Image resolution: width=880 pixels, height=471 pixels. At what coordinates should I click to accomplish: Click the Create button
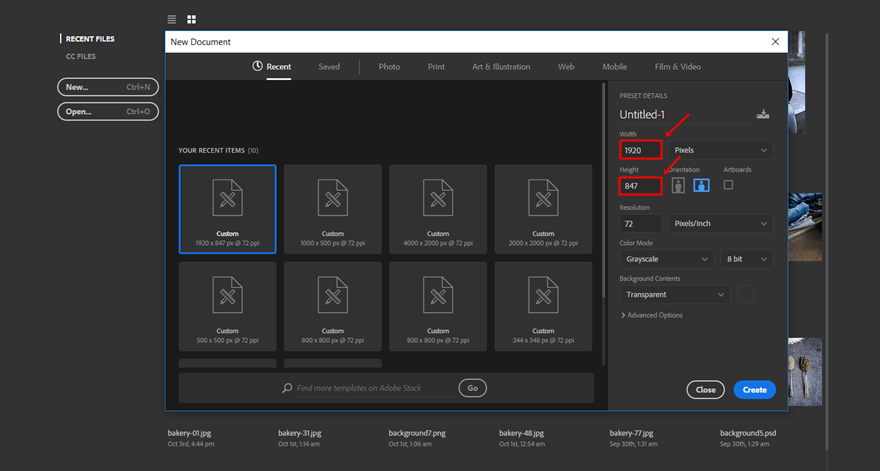(x=755, y=390)
